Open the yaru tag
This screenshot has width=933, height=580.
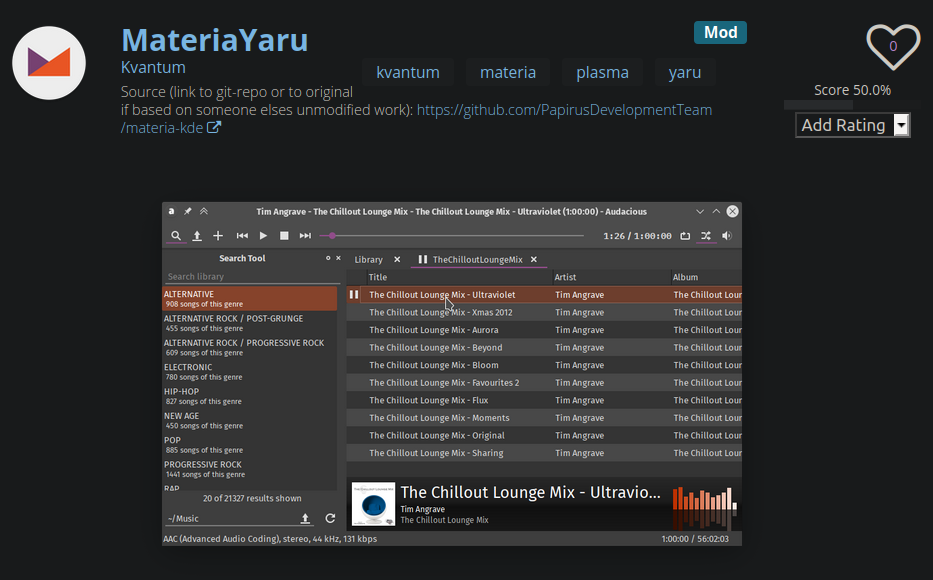click(684, 72)
